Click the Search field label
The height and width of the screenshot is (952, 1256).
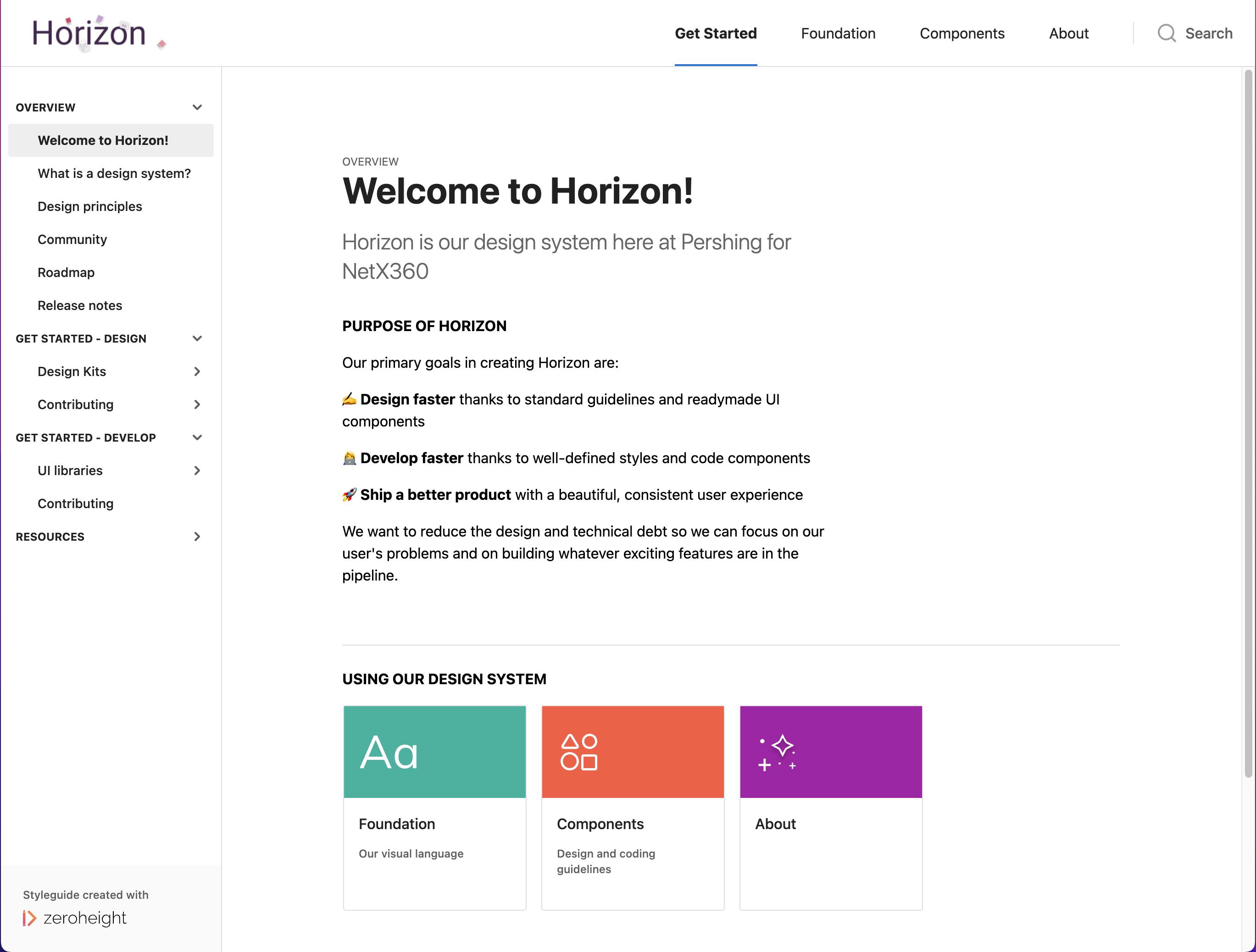pos(1208,33)
